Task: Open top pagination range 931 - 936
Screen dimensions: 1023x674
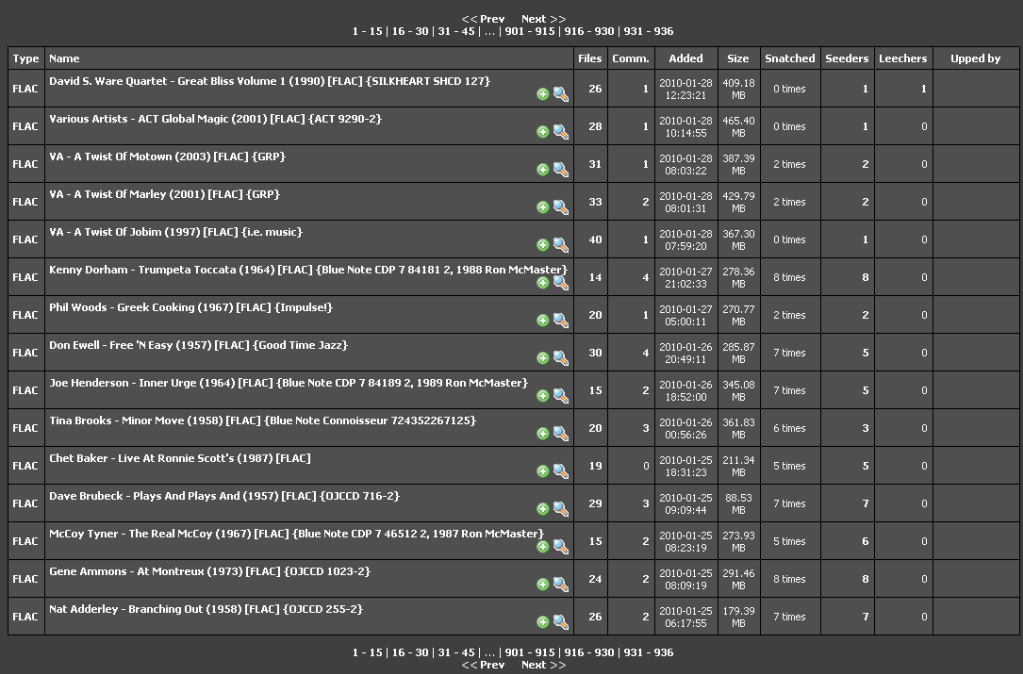Action: coord(649,31)
